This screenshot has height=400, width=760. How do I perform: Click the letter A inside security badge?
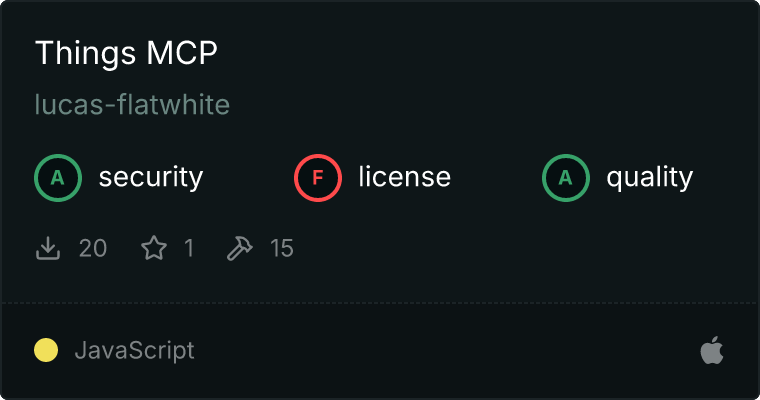58,178
